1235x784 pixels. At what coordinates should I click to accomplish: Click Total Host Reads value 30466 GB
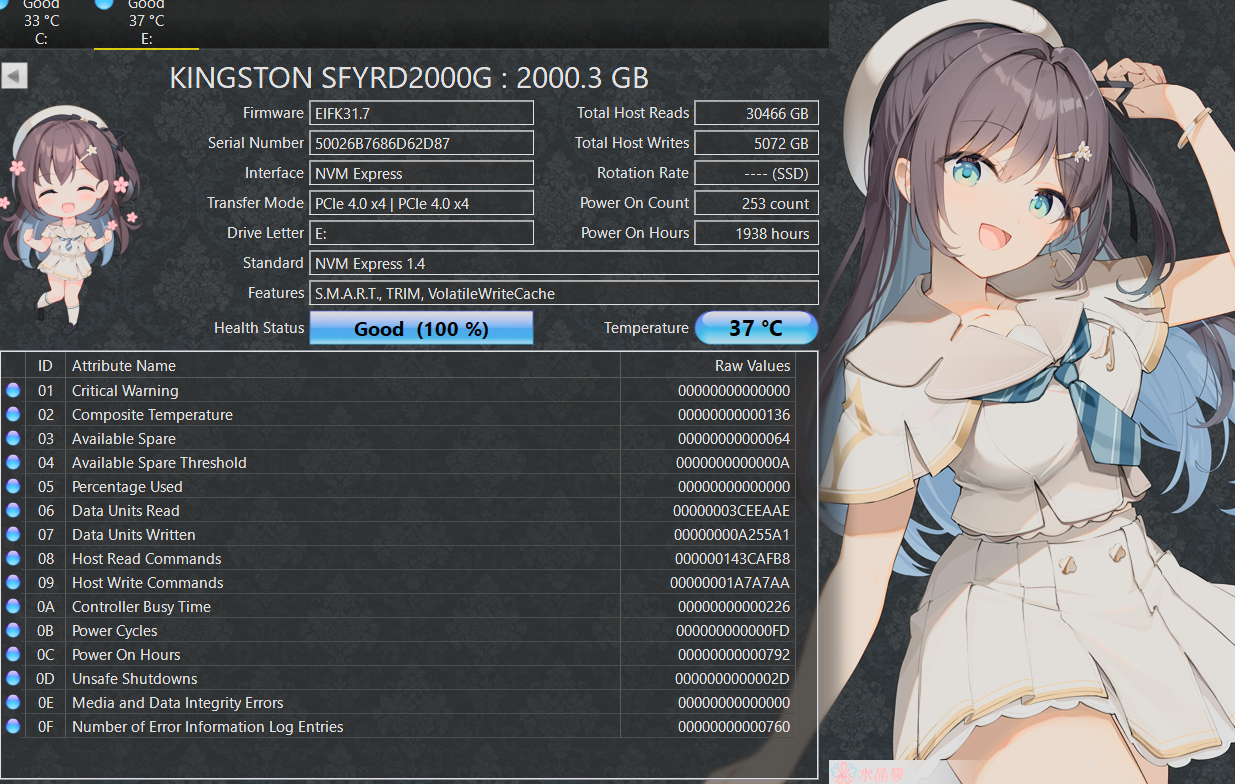point(756,113)
